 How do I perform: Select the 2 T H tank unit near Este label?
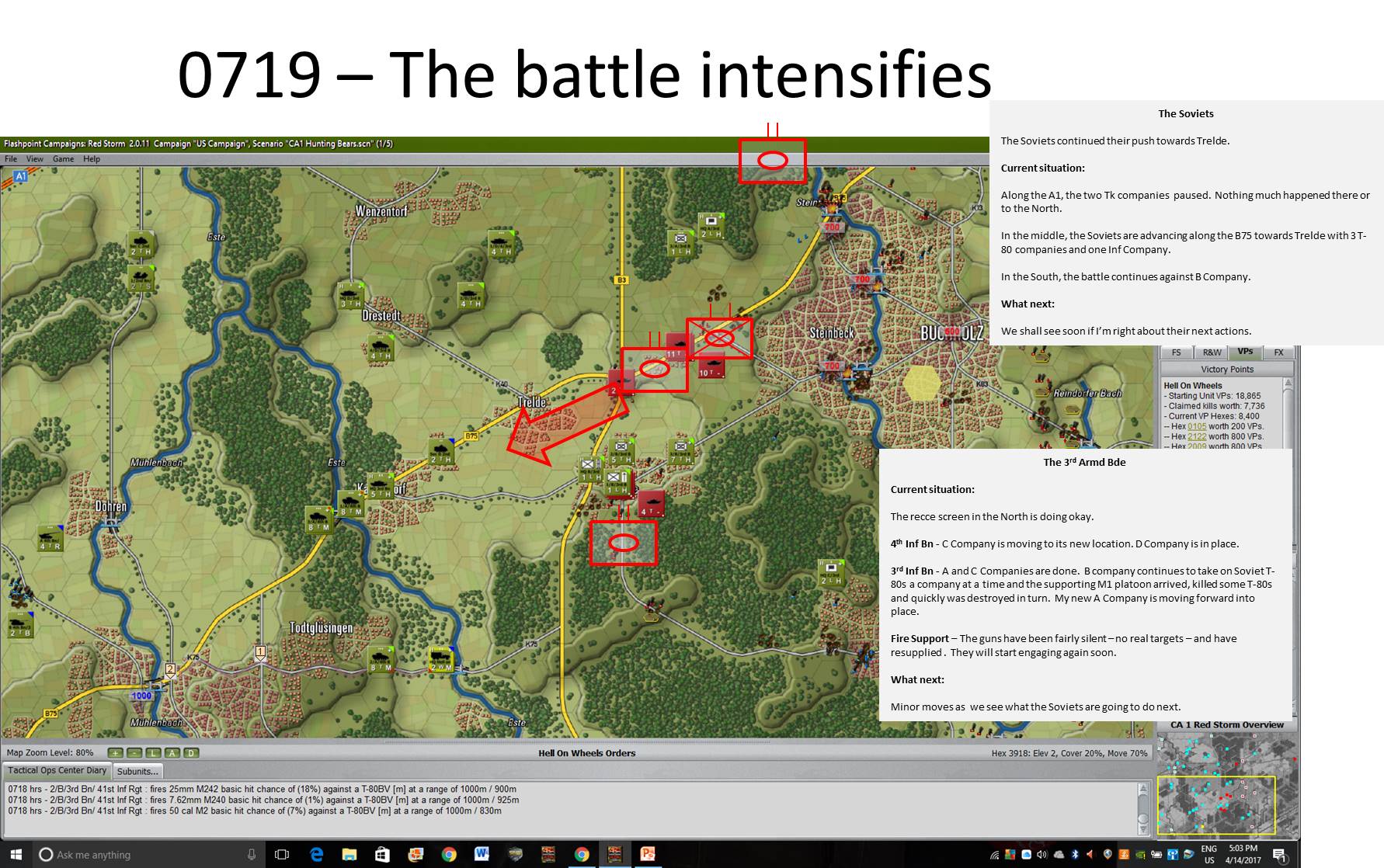tap(141, 243)
